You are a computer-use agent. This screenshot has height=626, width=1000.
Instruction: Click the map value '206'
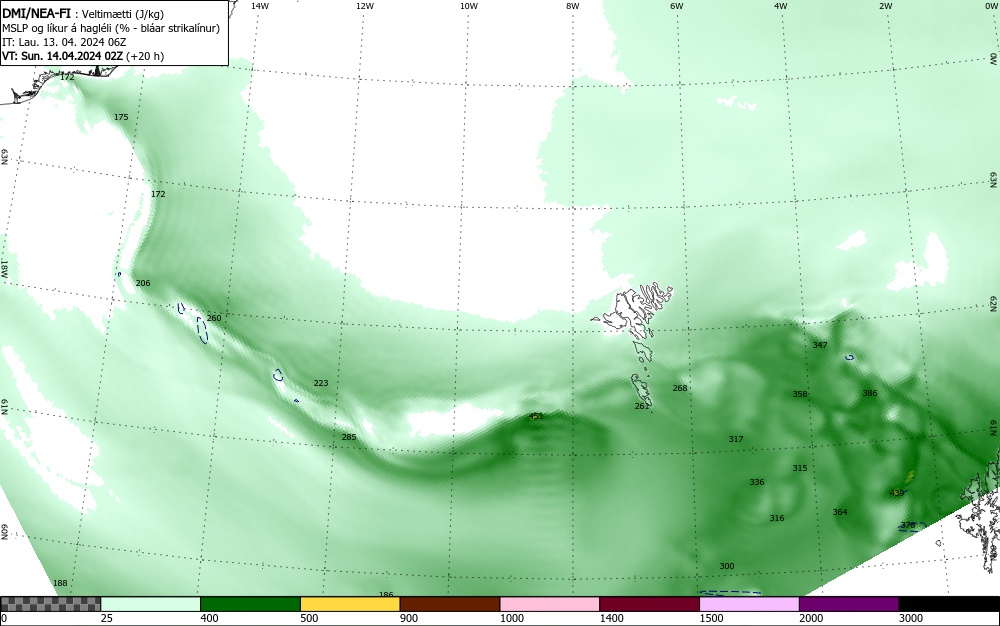click(143, 283)
